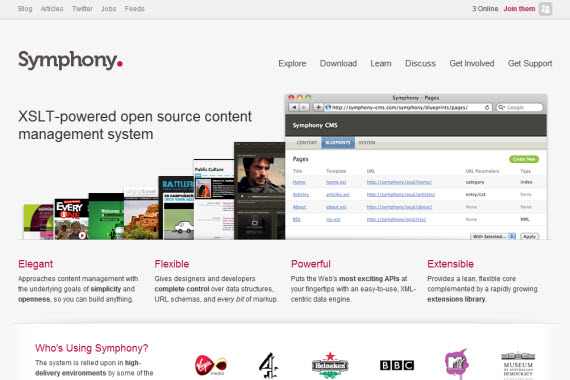
Task: Click the Channel 4 logo
Action: click(269, 365)
